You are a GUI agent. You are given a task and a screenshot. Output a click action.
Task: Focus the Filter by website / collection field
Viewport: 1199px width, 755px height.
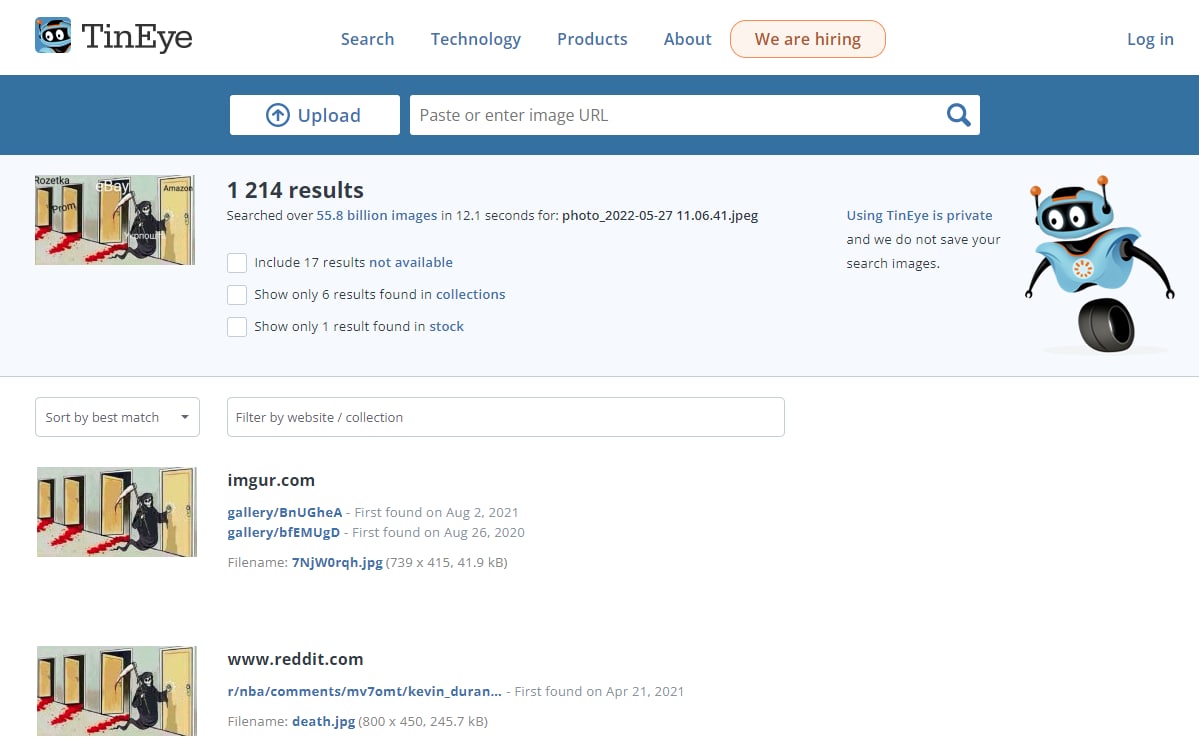point(505,417)
